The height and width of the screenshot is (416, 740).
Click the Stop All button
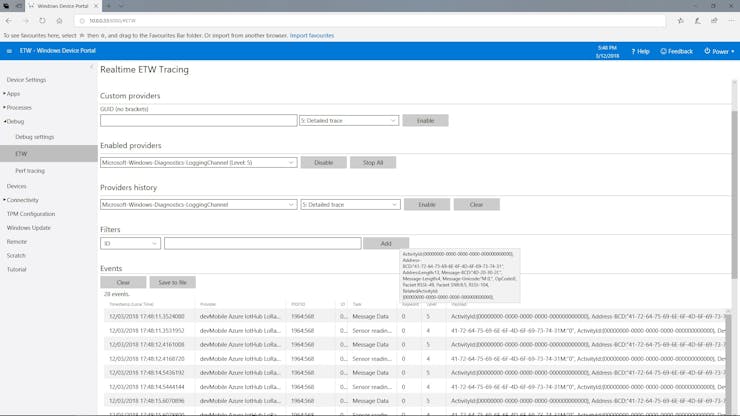pyautogui.click(x=373, y=162)
